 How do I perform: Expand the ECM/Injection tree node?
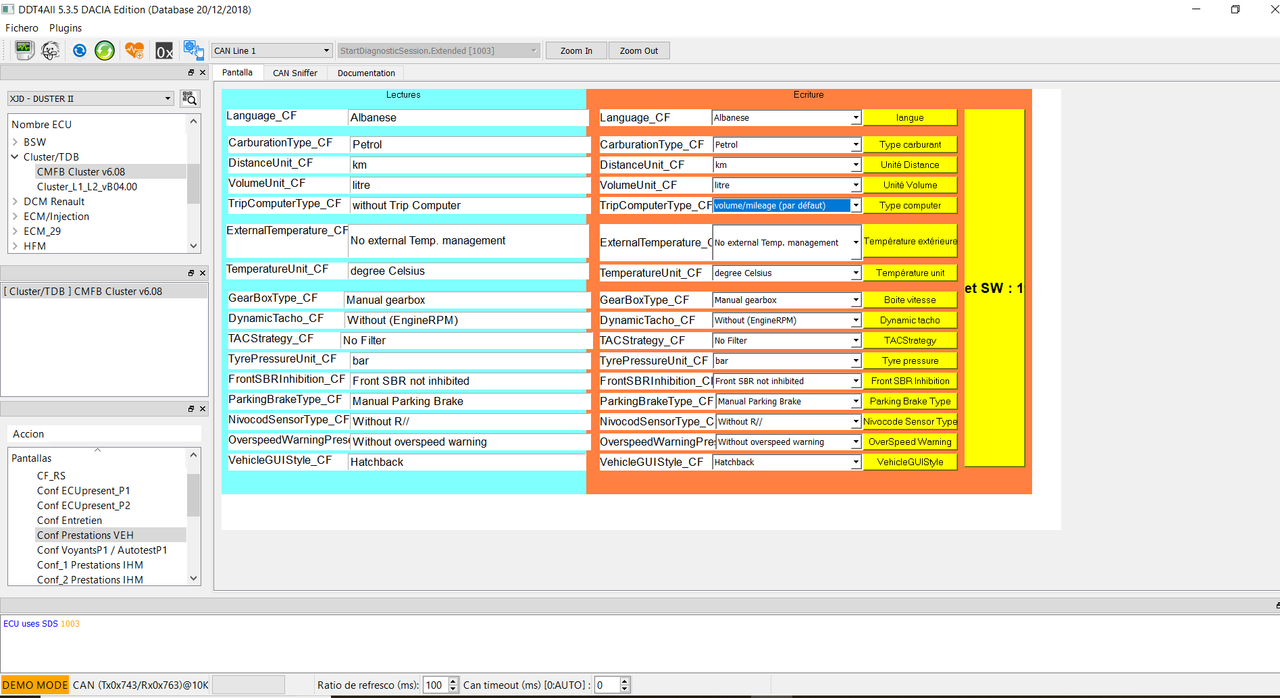point(15,216)
